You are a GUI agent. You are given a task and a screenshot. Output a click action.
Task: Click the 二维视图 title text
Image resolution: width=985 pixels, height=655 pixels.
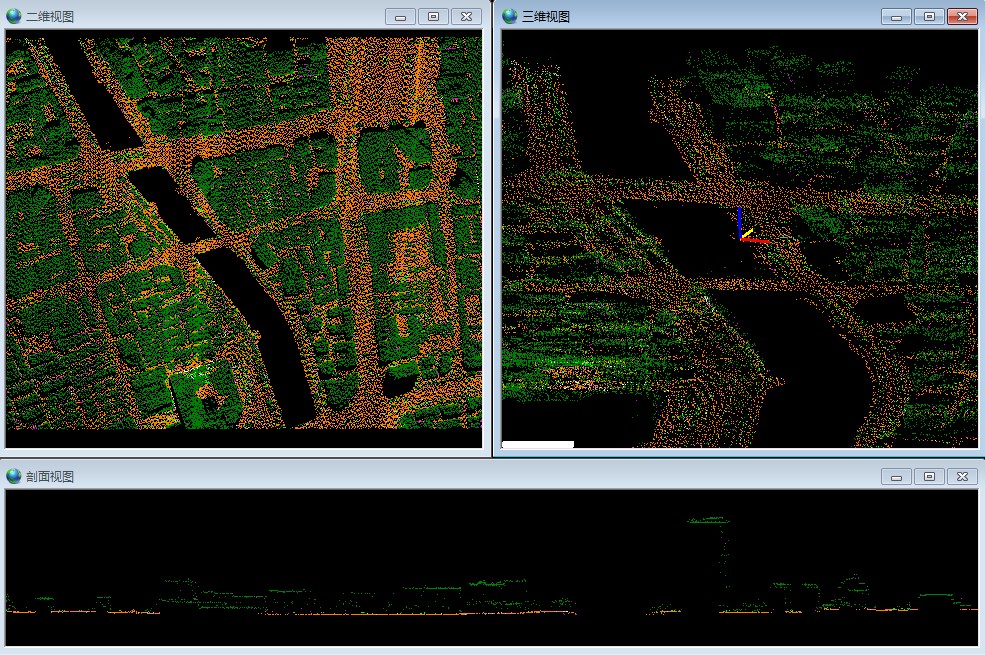tap(50, 17)
